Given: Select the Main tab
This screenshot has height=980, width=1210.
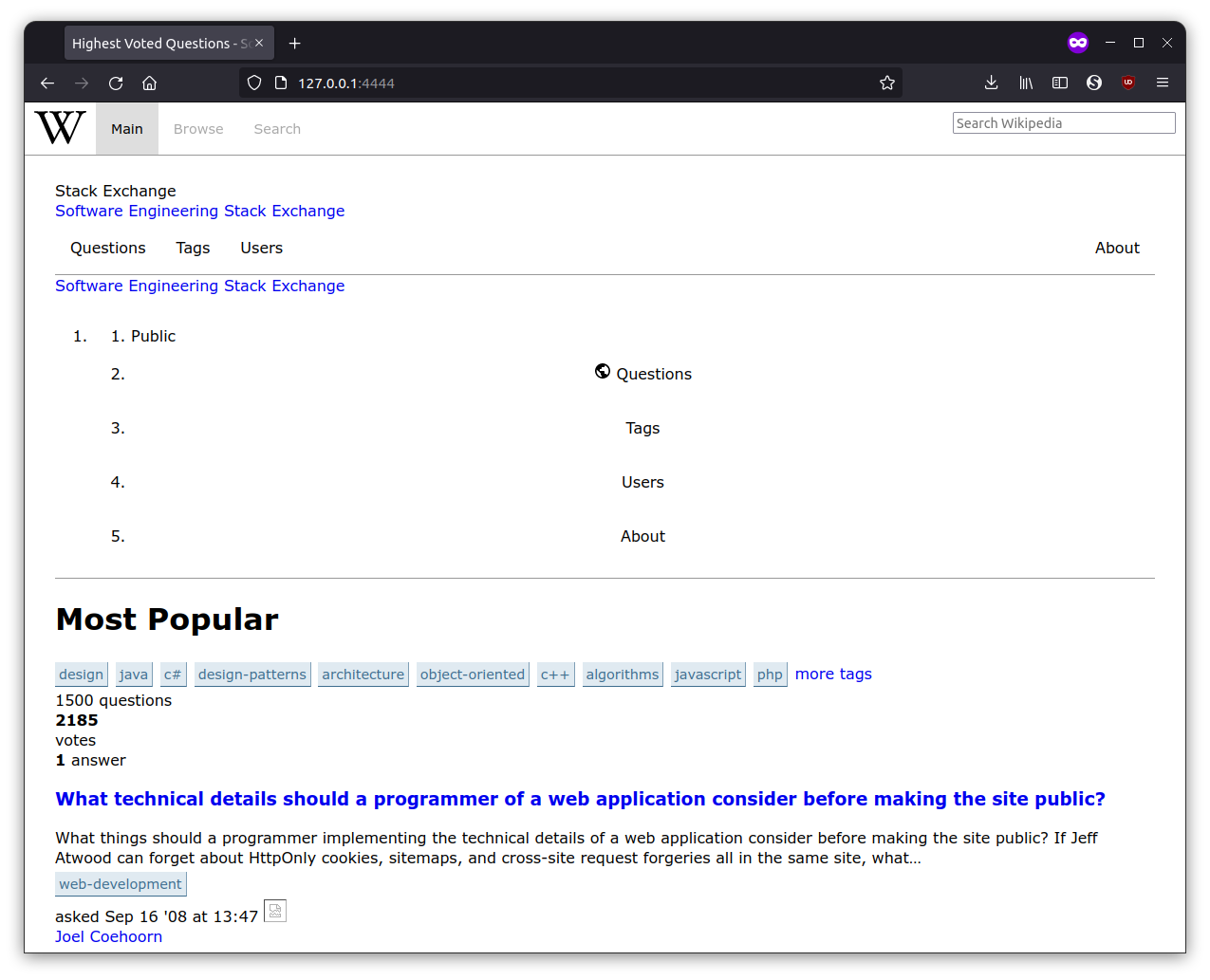Looking at the screenshot, I should point(127,129).
